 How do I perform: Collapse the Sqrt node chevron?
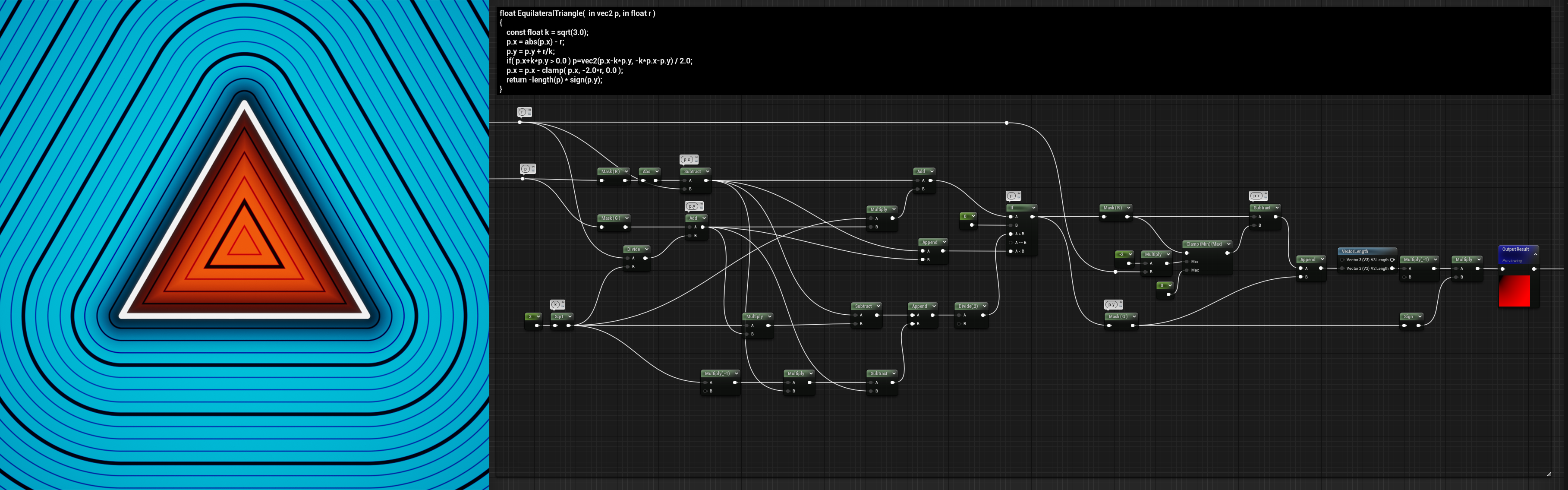[570, 316]
